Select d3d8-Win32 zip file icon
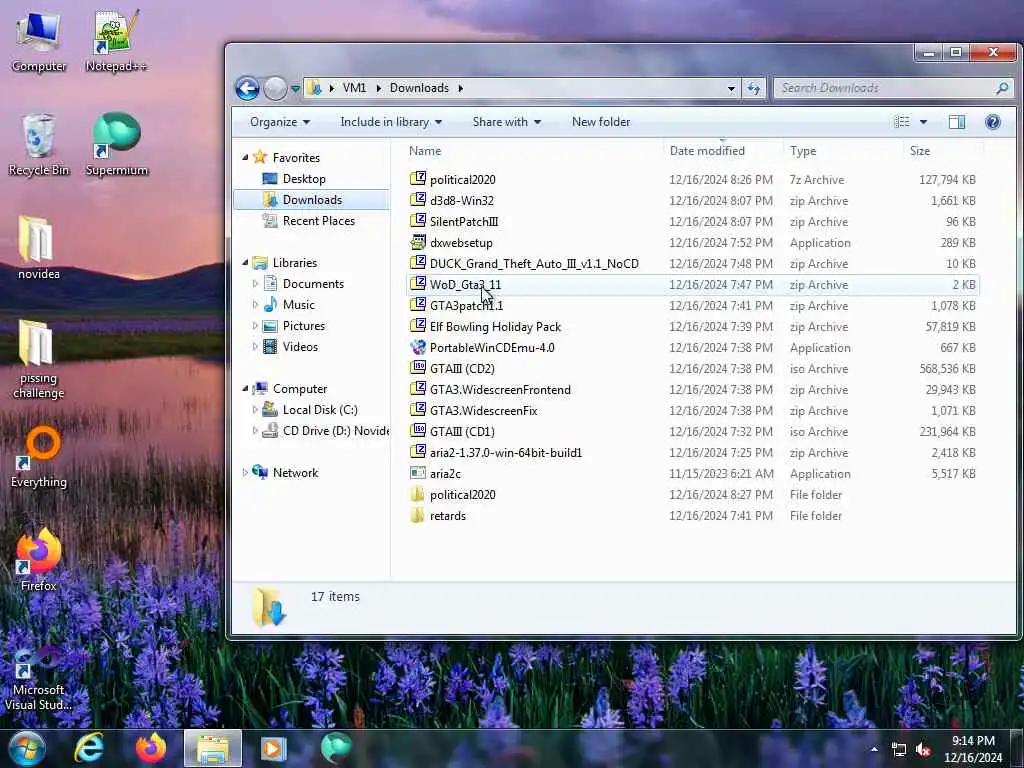The image size is (1024, 768). [x=418, y=200]
